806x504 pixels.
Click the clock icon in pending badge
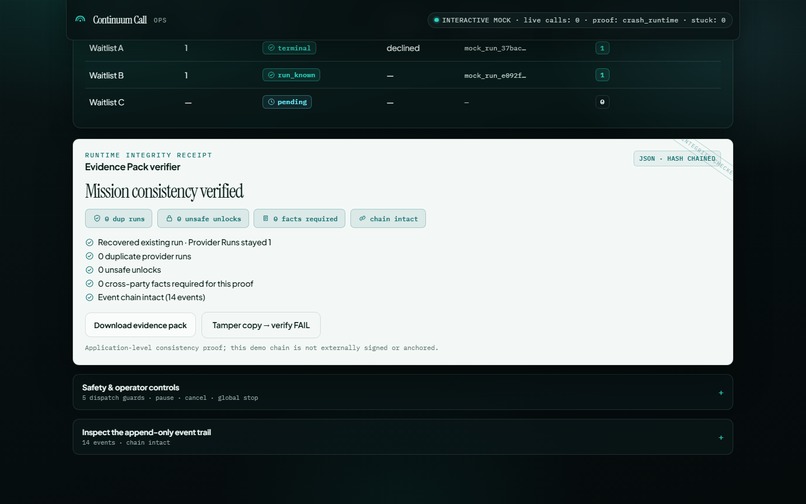tap(271, 102)
